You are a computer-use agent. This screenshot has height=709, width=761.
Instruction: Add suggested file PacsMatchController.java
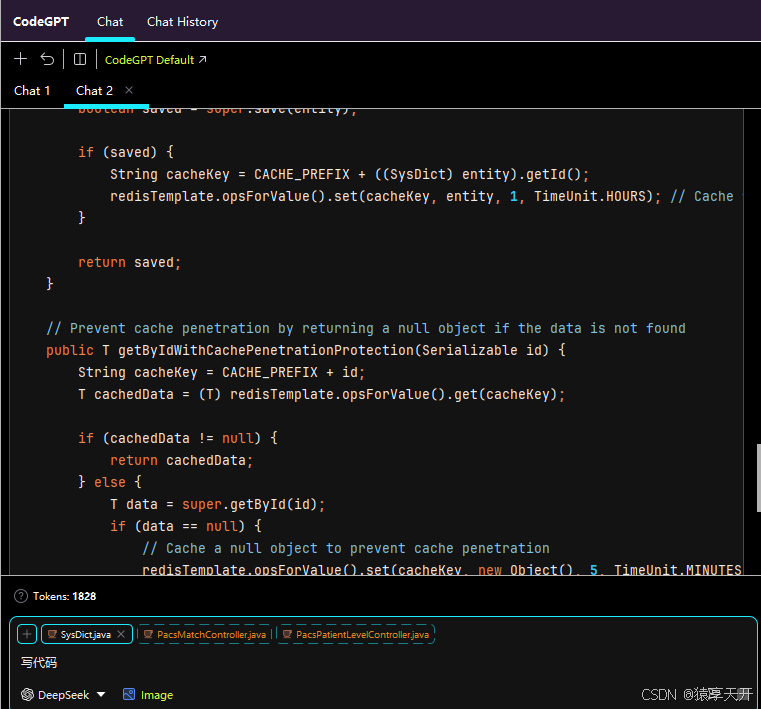tap(211, 634)
